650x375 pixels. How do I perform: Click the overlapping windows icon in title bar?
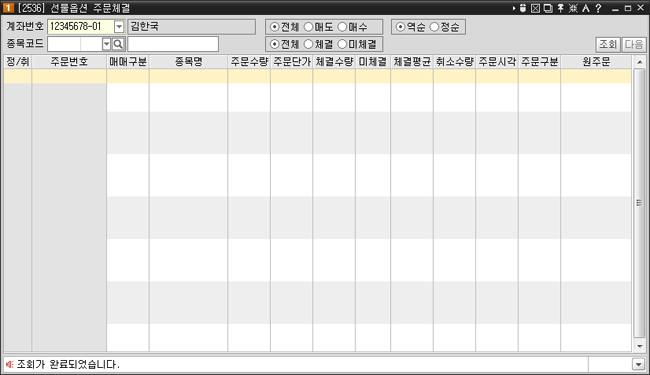[x=548, y=8]
